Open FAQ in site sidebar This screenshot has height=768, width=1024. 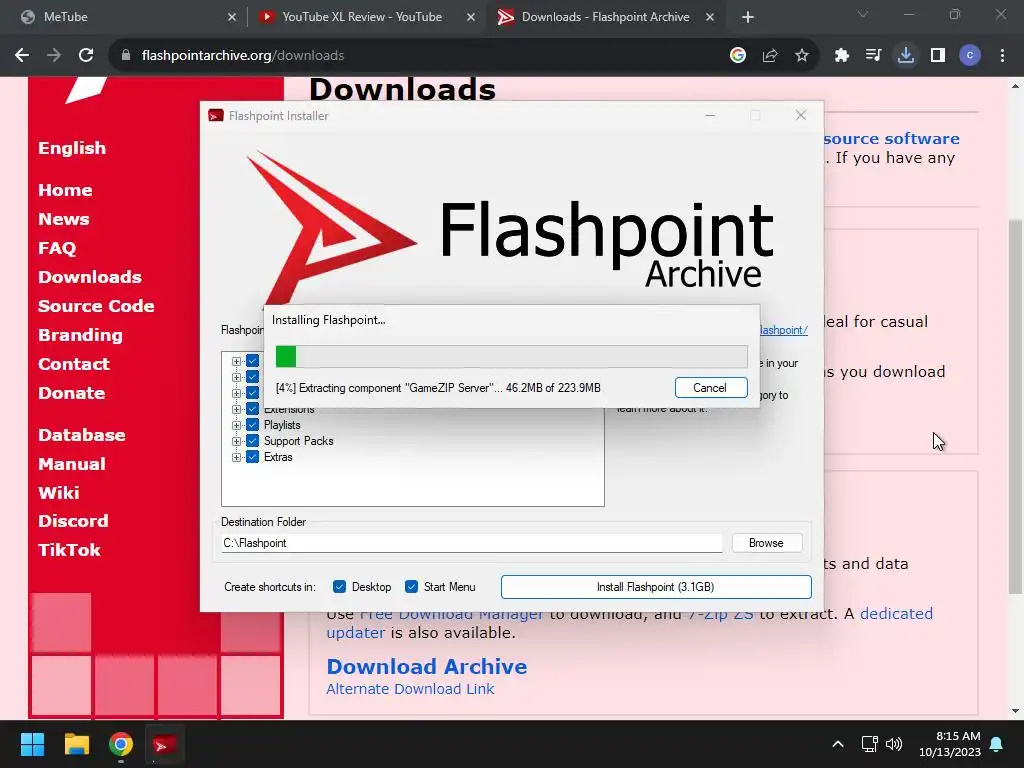coord(57,248)
